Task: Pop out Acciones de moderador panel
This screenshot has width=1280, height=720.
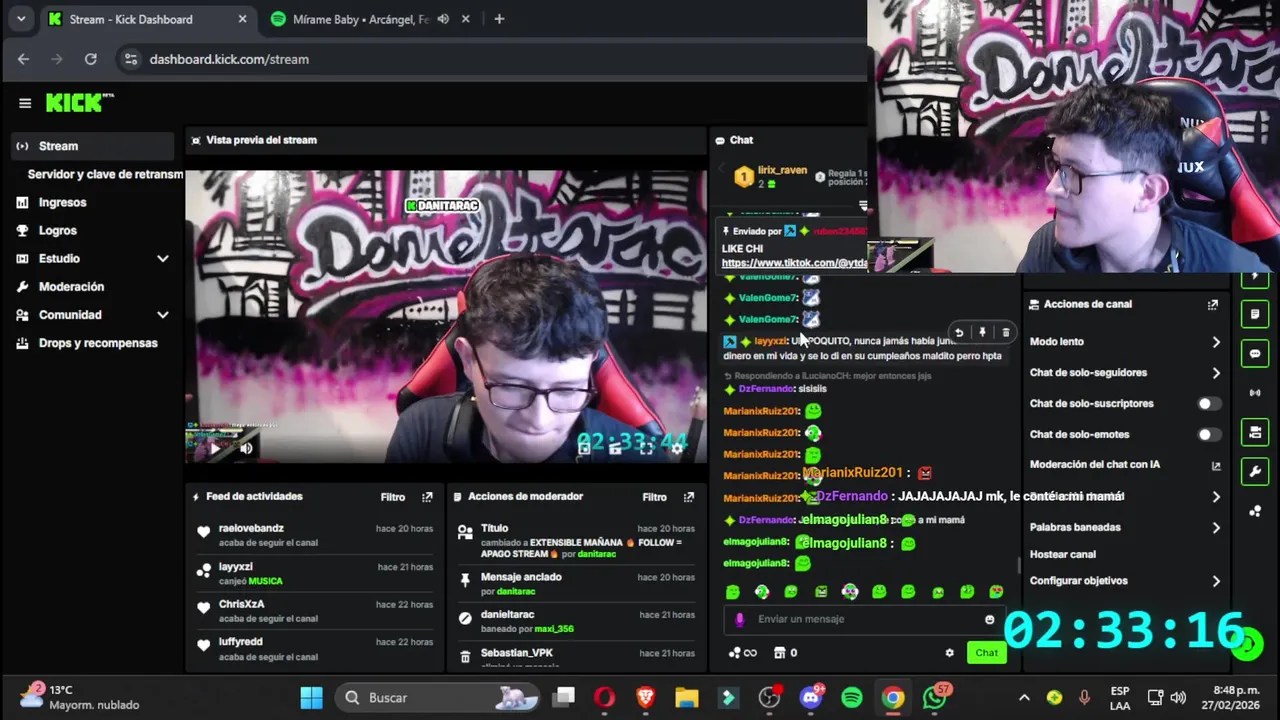Action: [x=688, y=497]
